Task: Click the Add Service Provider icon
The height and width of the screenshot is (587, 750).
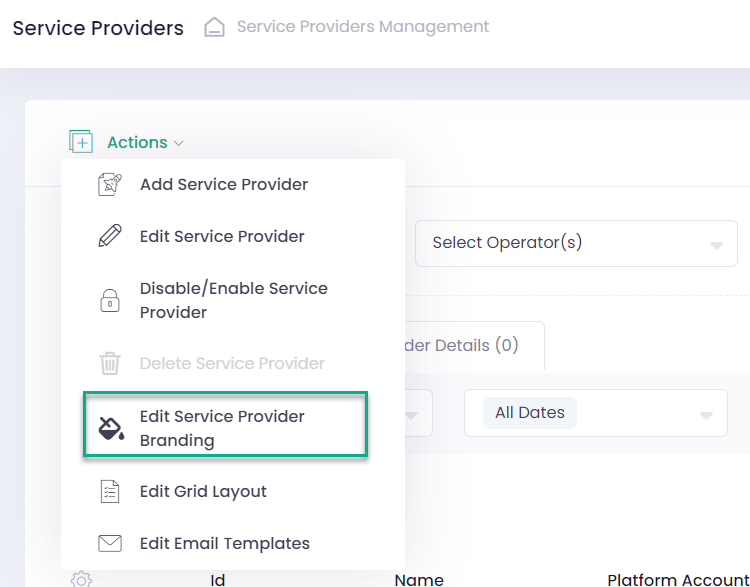Action: 110,184
